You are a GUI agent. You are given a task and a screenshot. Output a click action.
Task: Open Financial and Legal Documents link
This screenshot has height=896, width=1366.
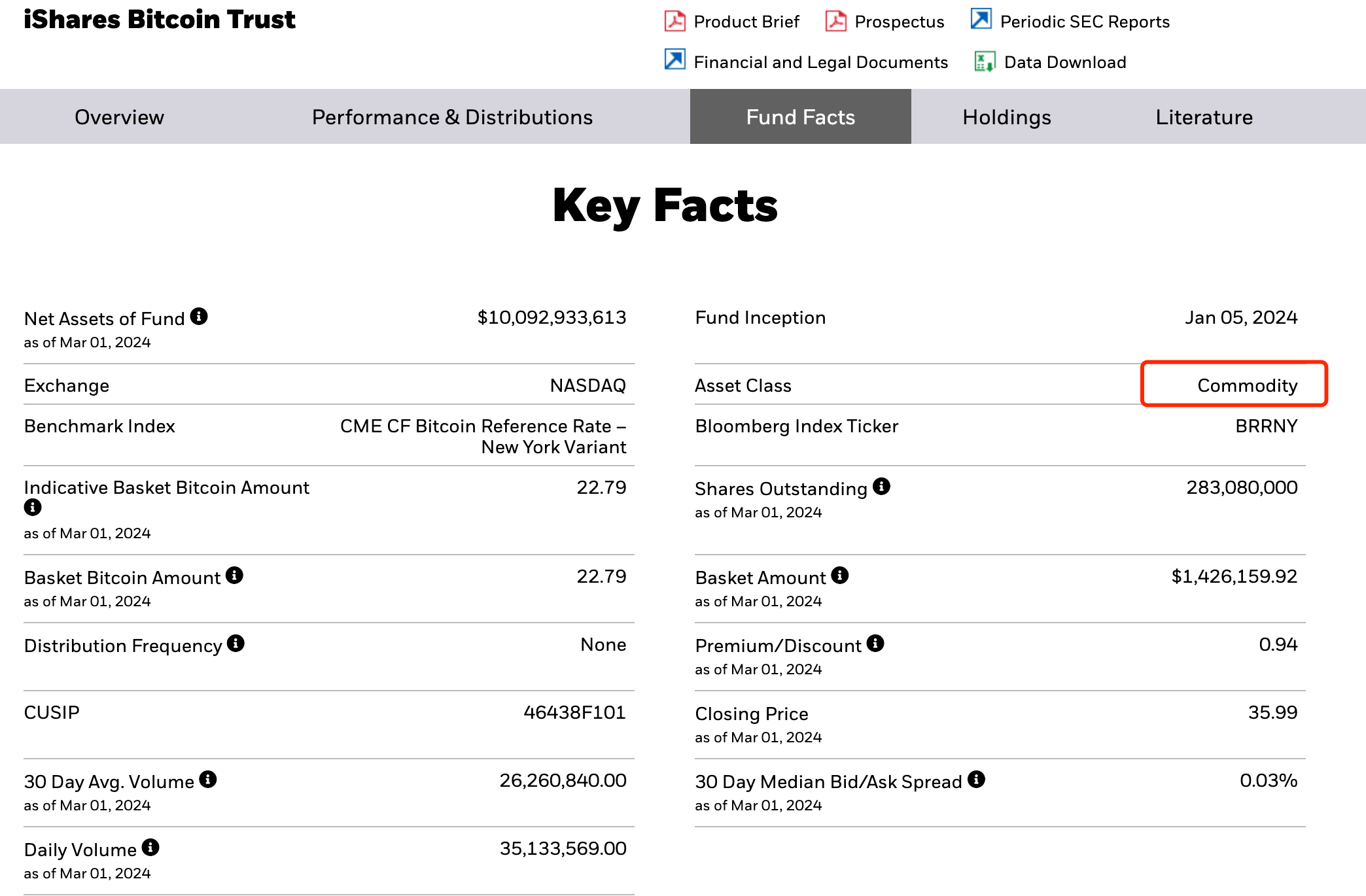click(x=820, y=62)
